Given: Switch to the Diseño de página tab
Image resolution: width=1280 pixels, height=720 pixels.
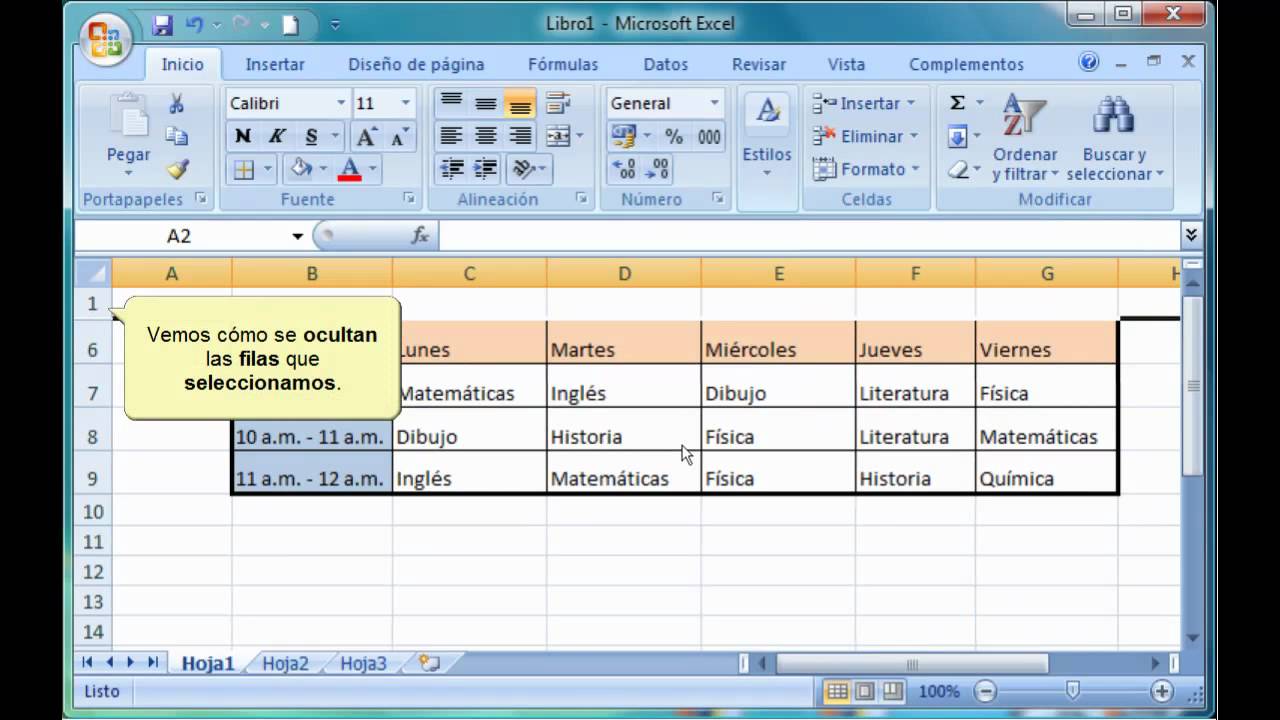Looking at the screenshot, I should pyautogui.click(x=416, y=64).
